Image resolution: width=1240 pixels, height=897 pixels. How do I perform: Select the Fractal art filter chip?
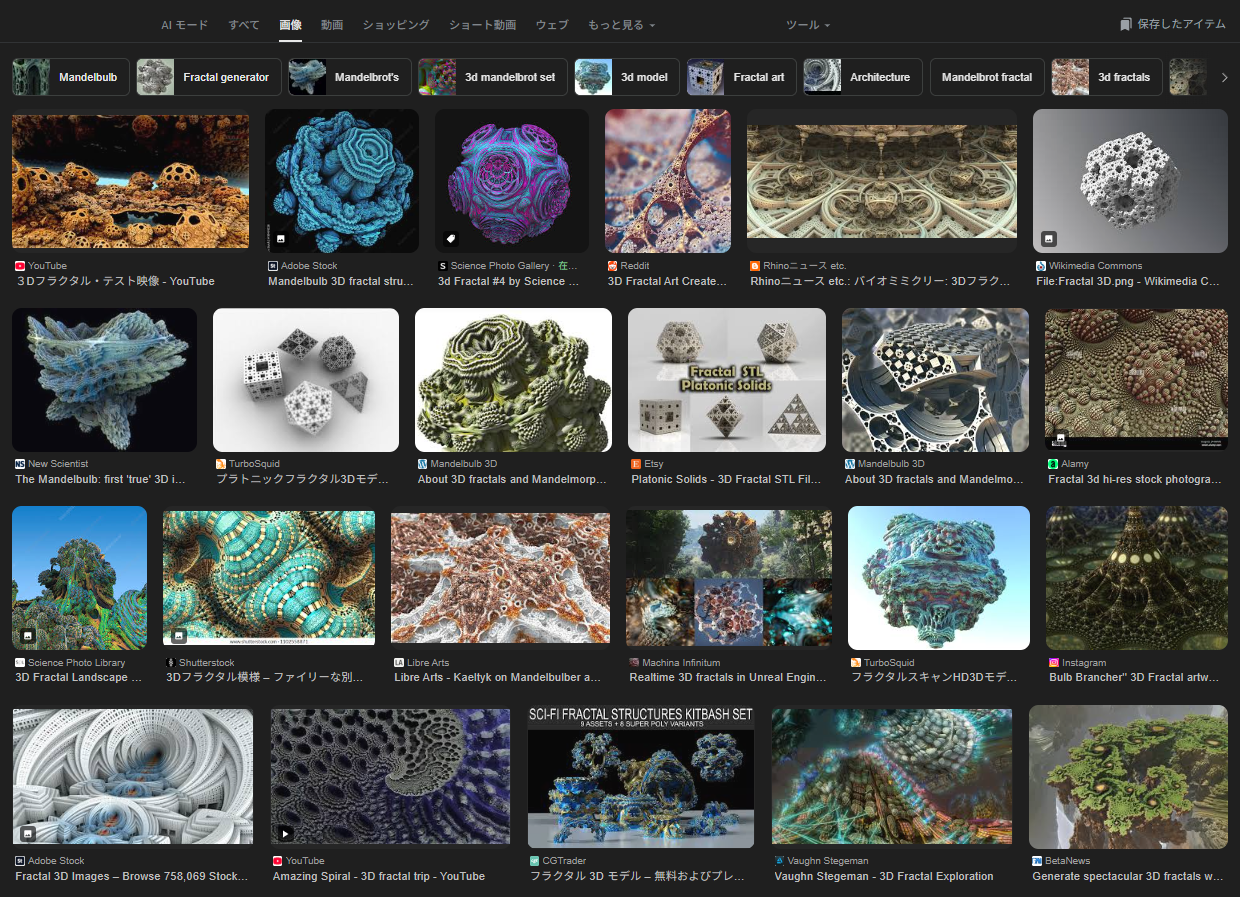(x=741, y=77)
